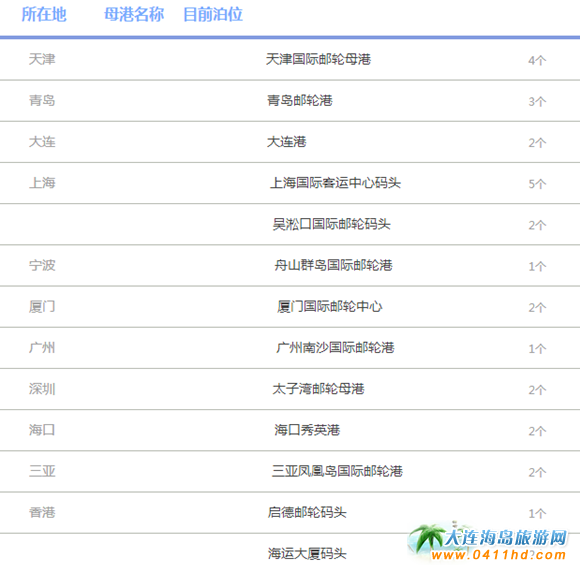Click the 大连港 port name

[287, 142]
